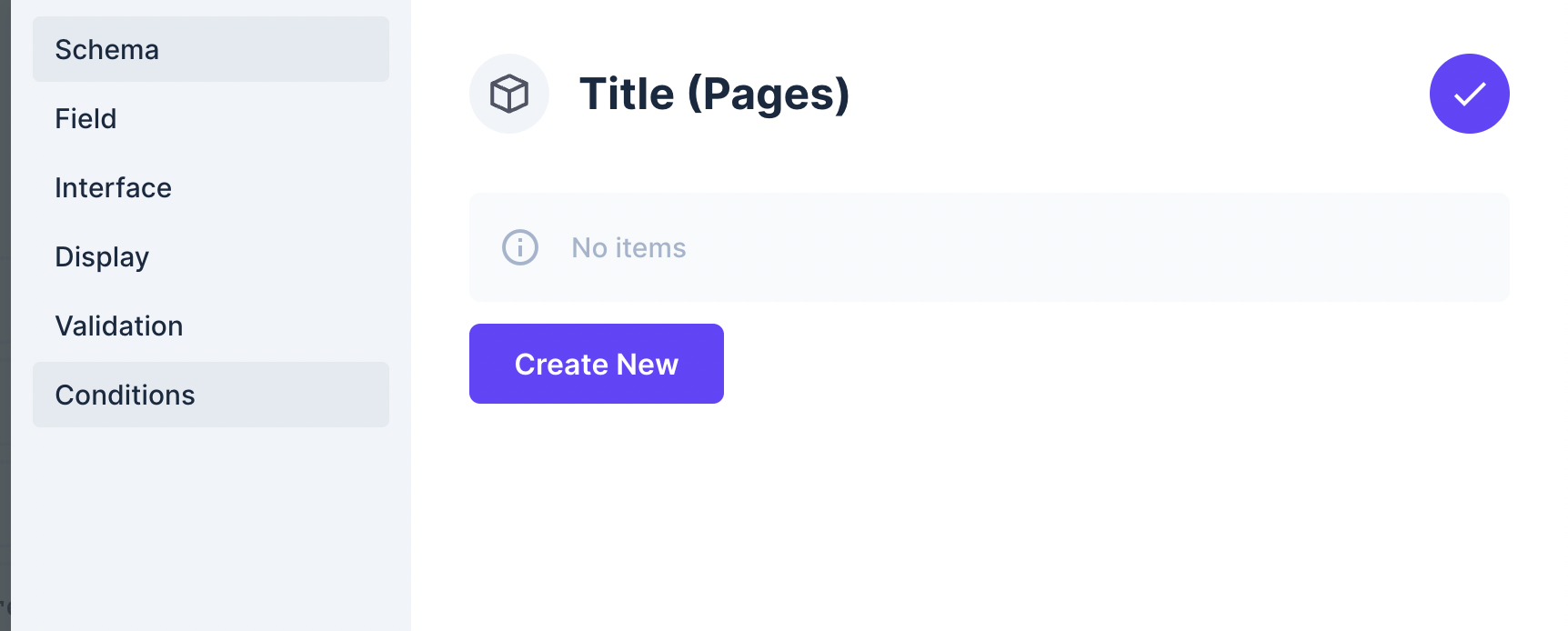Screen dimensions: 1568x631
Task: Click the info icon in the No items panel
Action: 519,246
